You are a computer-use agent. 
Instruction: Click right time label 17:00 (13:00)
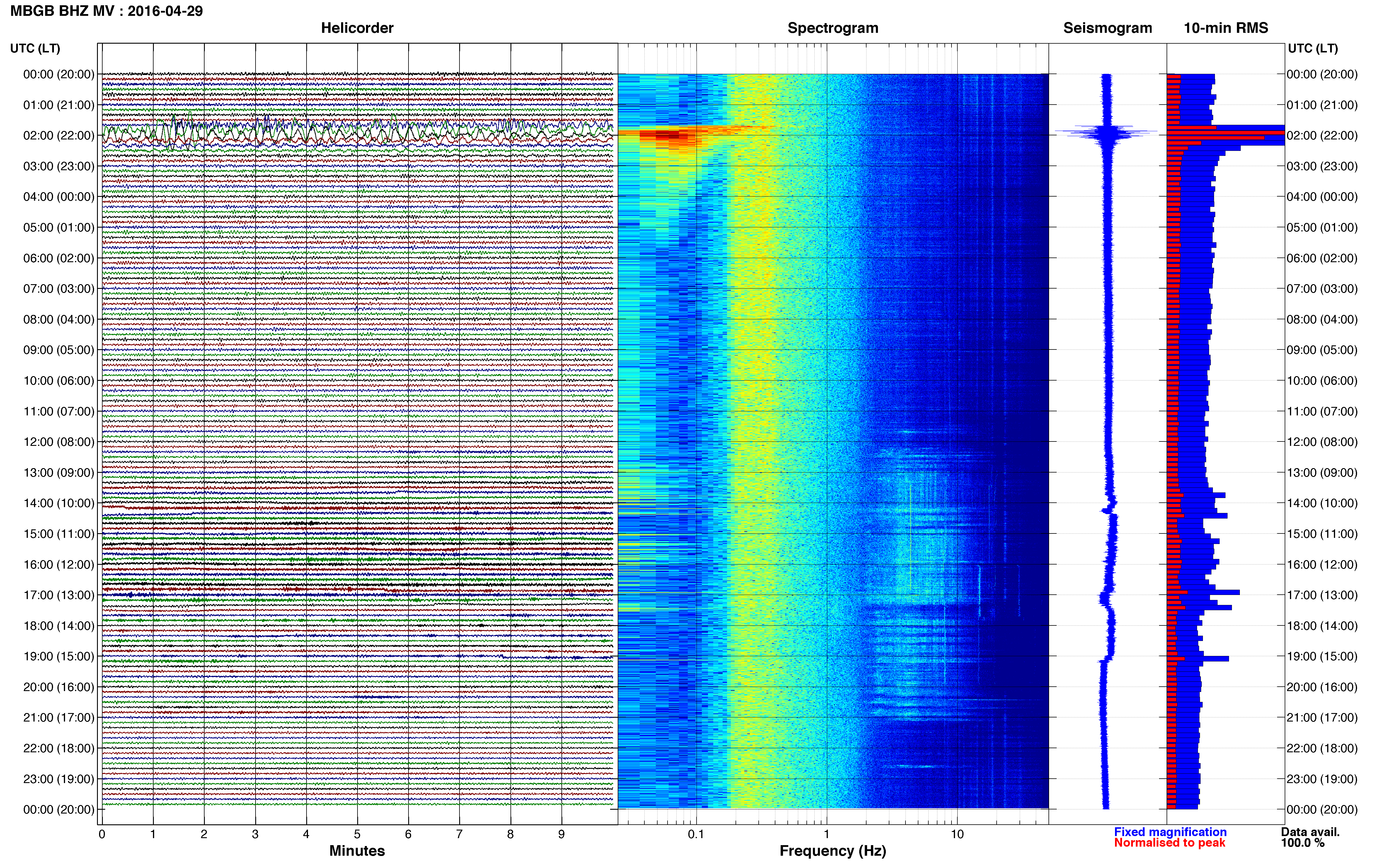(x=1322, y=595)
